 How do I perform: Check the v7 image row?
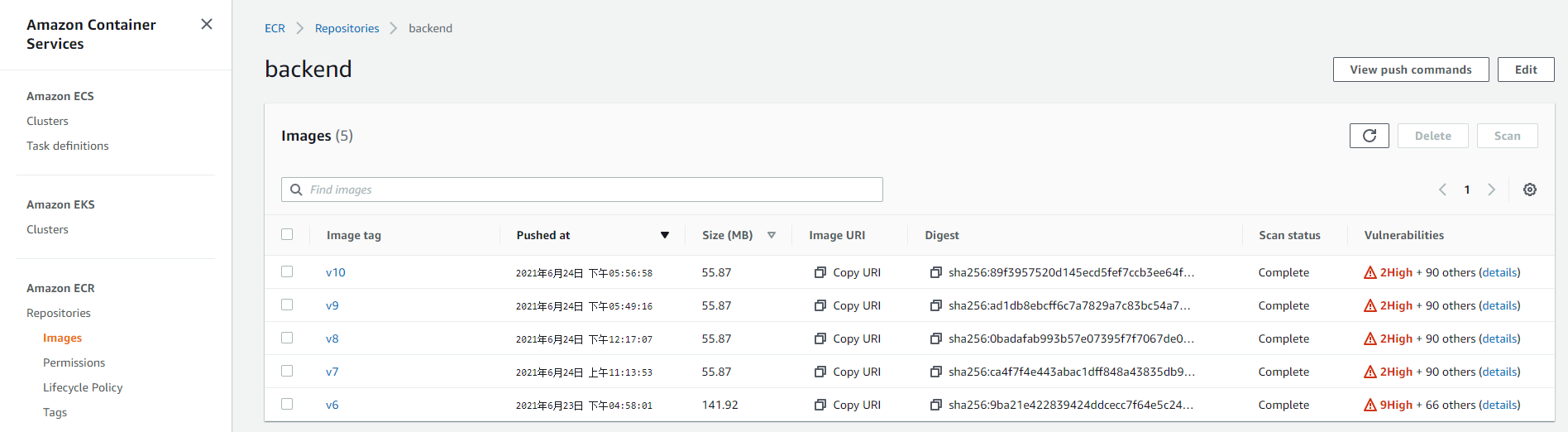[287, 371]
